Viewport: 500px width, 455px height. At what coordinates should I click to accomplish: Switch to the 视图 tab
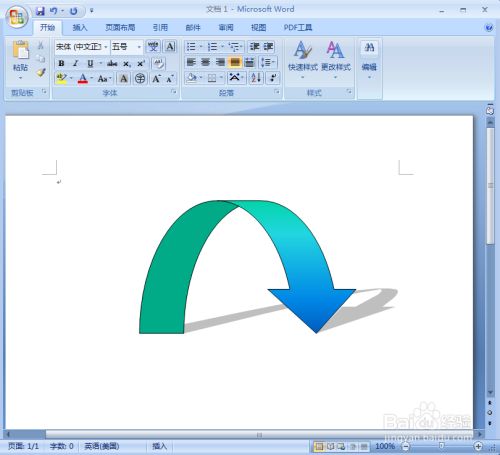pos(259,28)
